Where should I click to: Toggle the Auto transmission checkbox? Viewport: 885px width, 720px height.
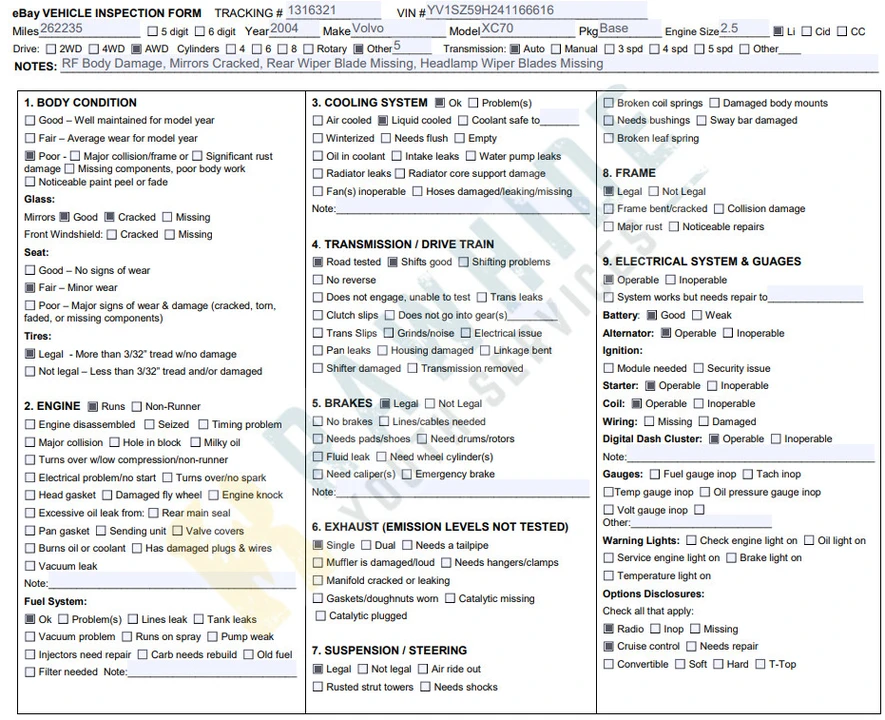click(515, 49)
